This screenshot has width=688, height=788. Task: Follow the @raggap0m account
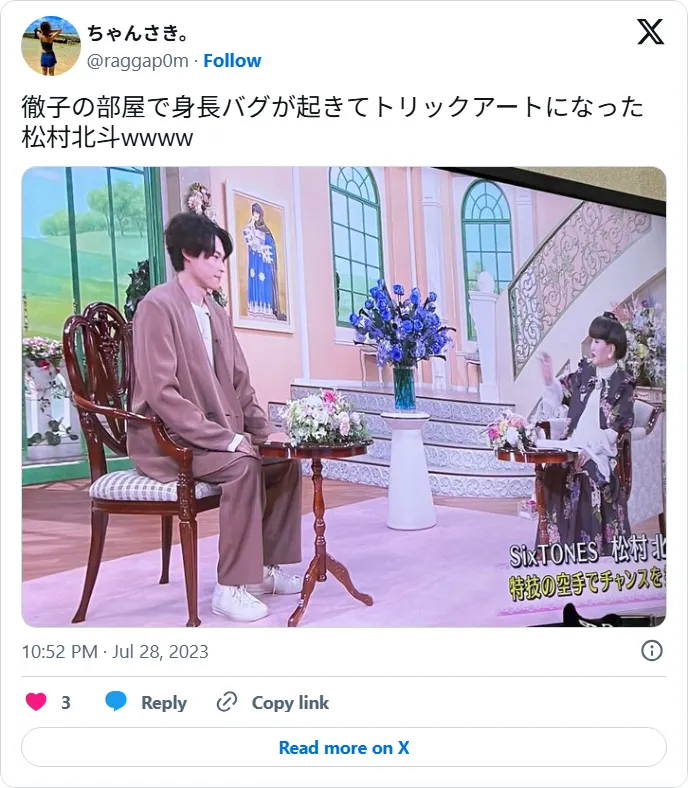[x=232, y=61]
